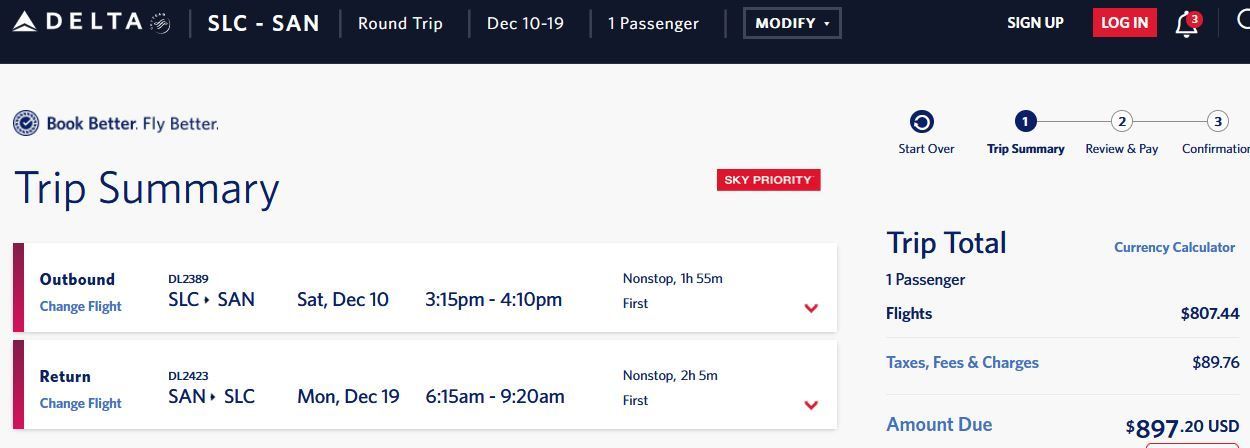The image size is (1250, 448).
Task: Open the Currency Calculator
Action: pos(1174,247)
